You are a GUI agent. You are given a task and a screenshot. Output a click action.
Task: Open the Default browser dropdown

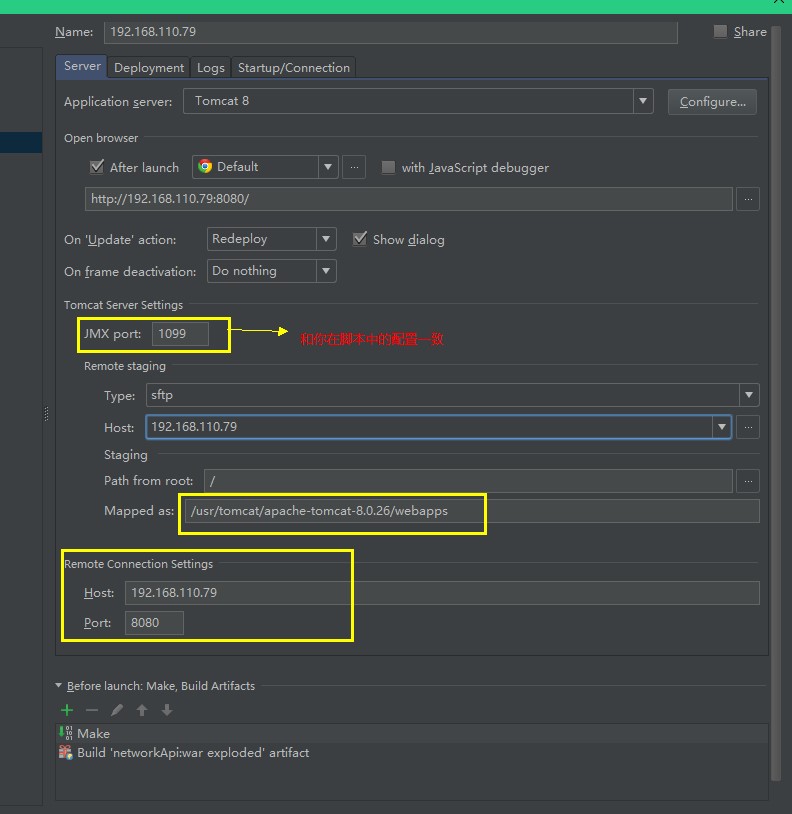[327, 167]
